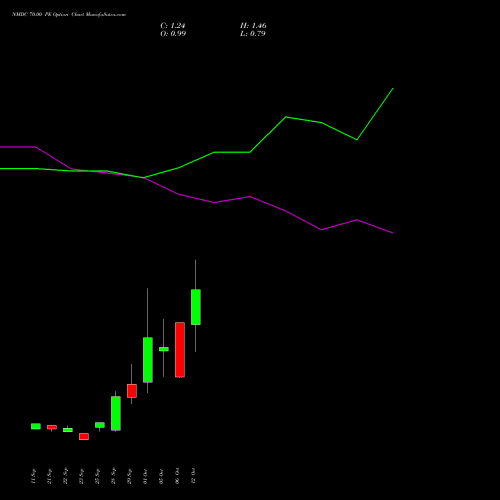Click the low value L: 0.79
Image resolution: width=500 pixels, height=500 pixels.
[x=253, y=34]
